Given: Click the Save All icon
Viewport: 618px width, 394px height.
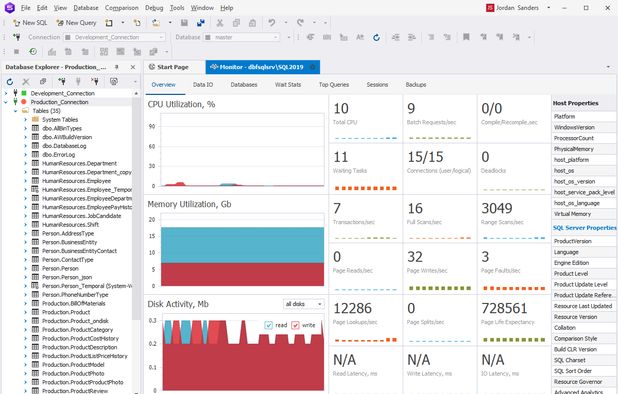Looking at the screenshot, I should pos(201,23).
